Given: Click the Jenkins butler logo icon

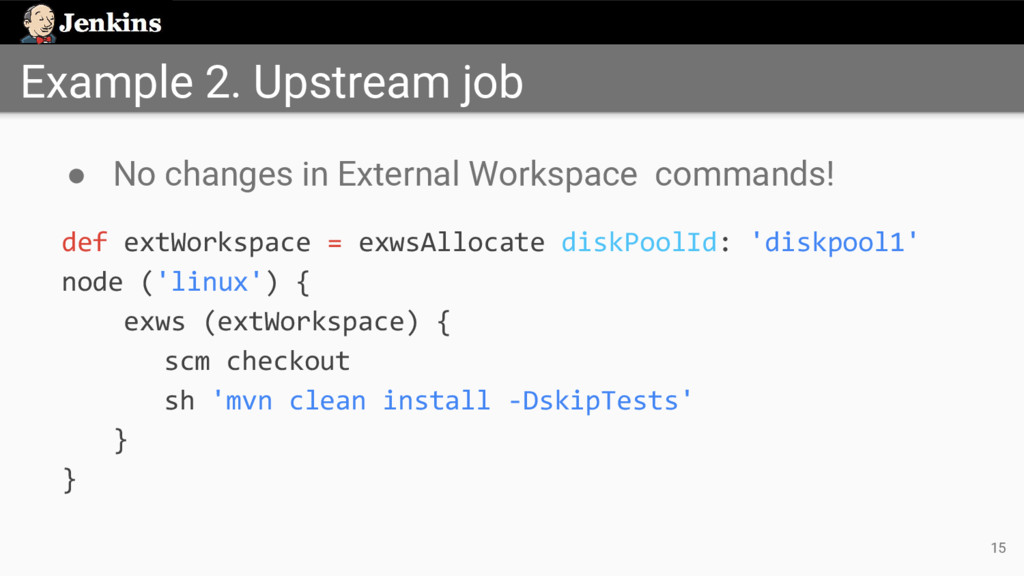Looking at the screenshot, I should (38, 23).
